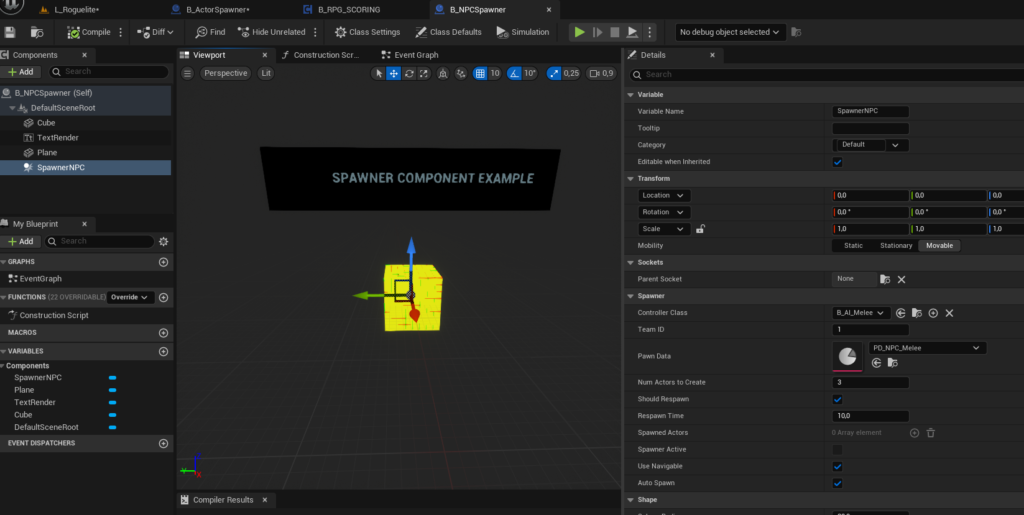Save the blueprint with the floppy disk icon
The width and height of the screenshot is (1024, 515).
[x=10, y=32]
